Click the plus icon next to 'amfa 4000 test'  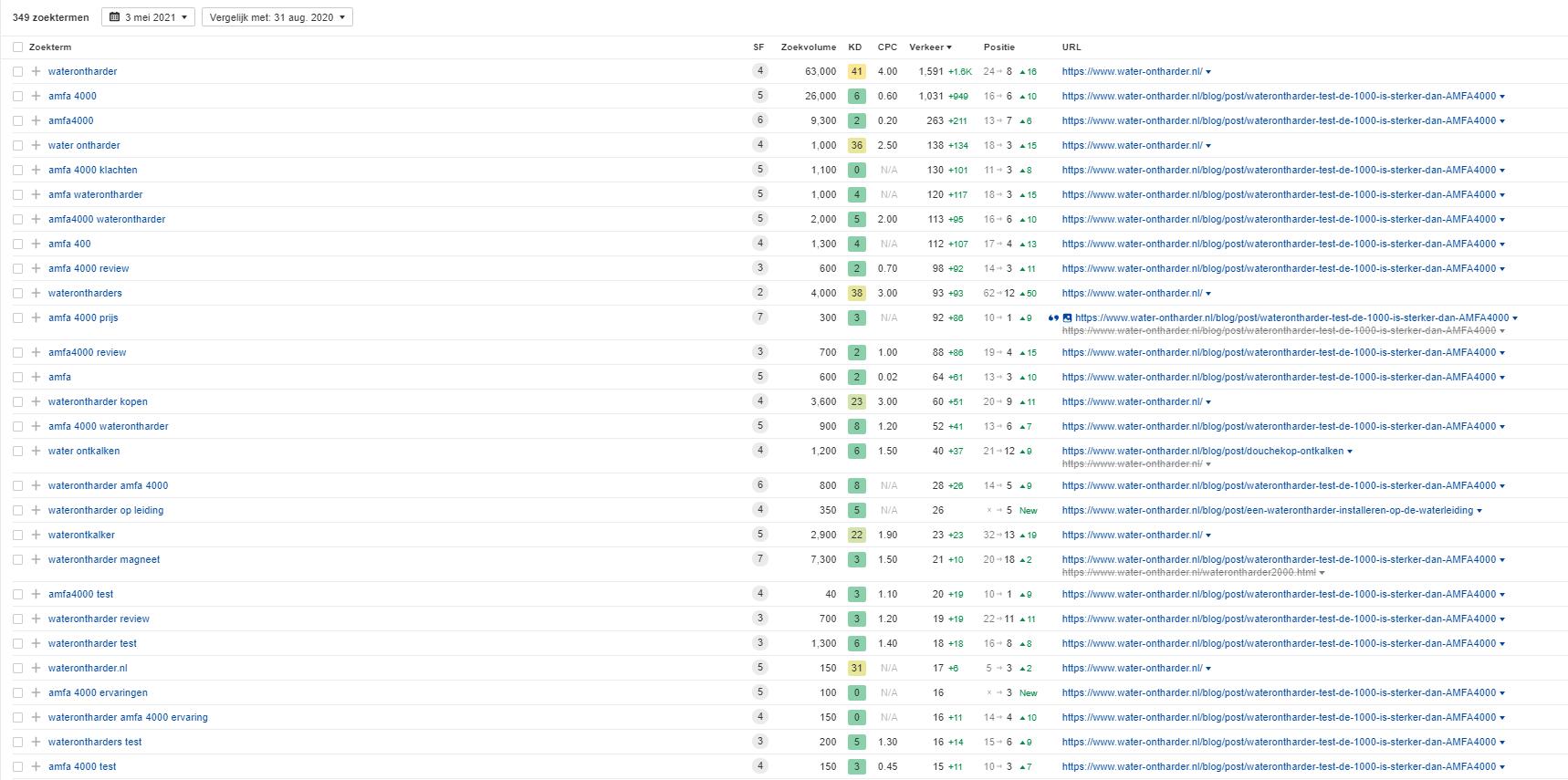[36, 766]
